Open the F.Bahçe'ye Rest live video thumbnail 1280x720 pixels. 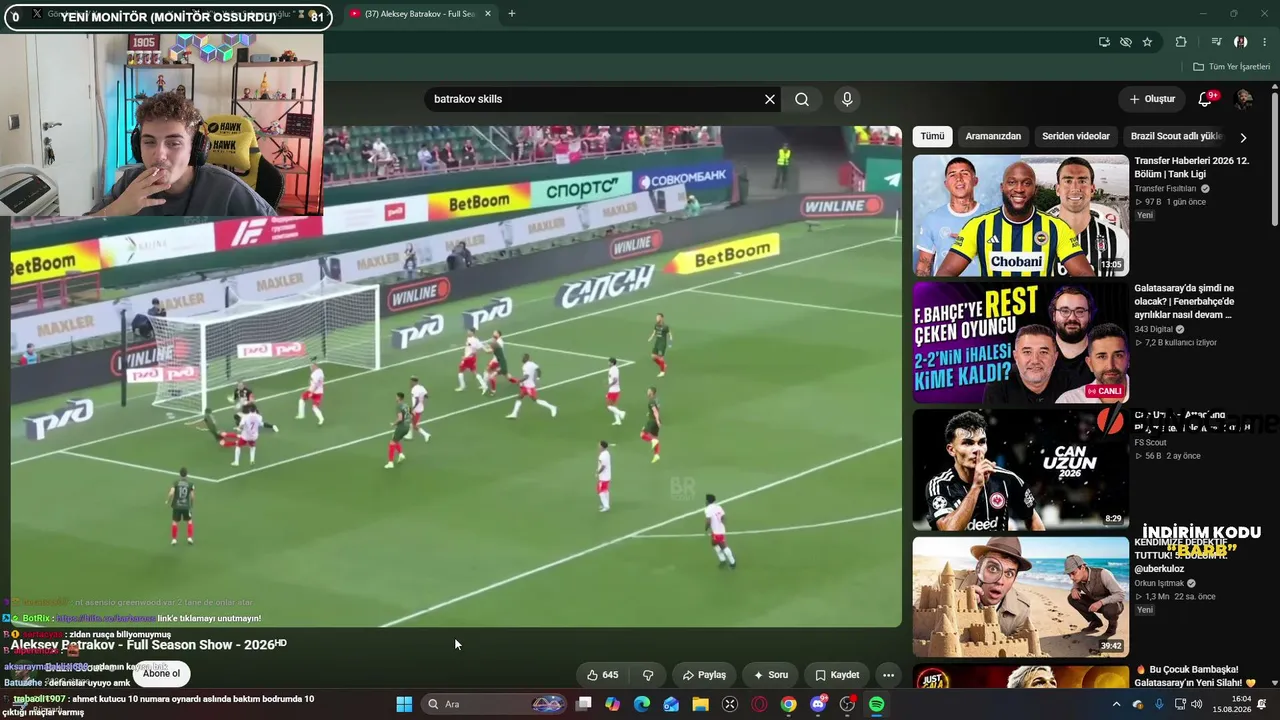click(x=1020, y=342)
